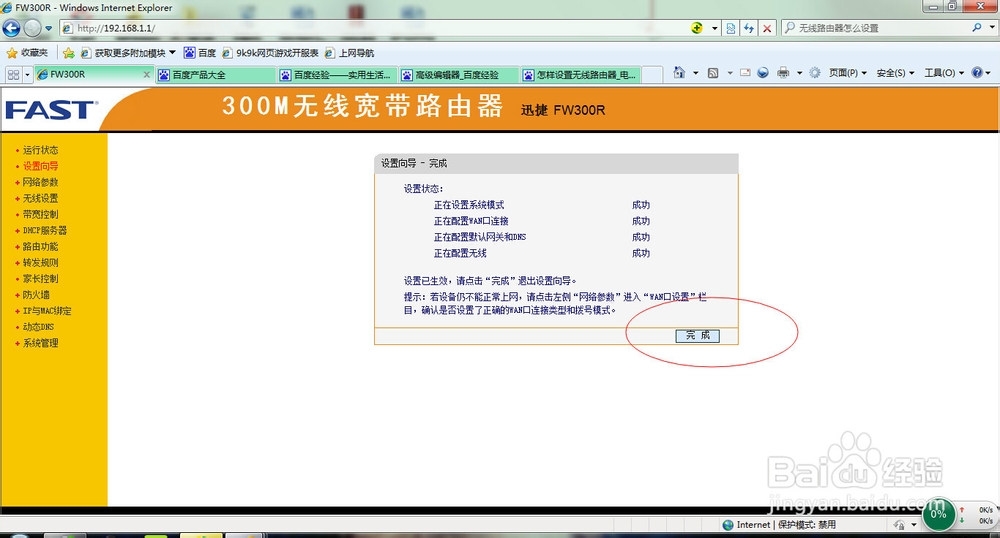The height and width of the screenshot is (538, 1000).
Task: Expand 防火墙 in the router sidebar
Action: [36, 294]
